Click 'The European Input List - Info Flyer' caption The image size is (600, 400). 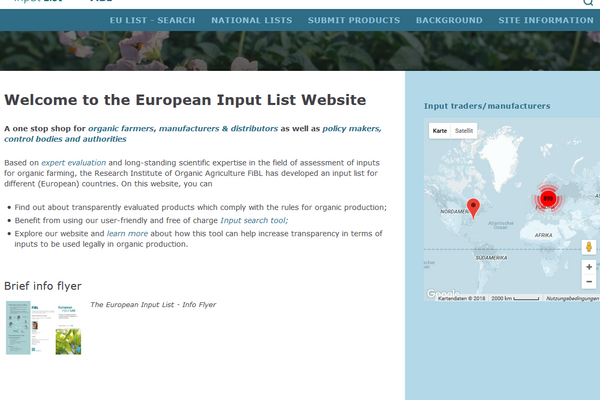point(153,305)
